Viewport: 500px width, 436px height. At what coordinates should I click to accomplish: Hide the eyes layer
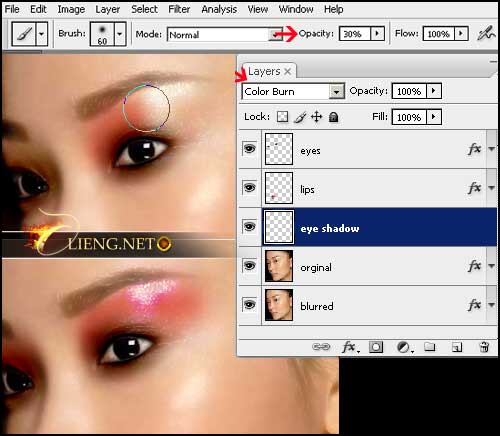coord(249,149)
